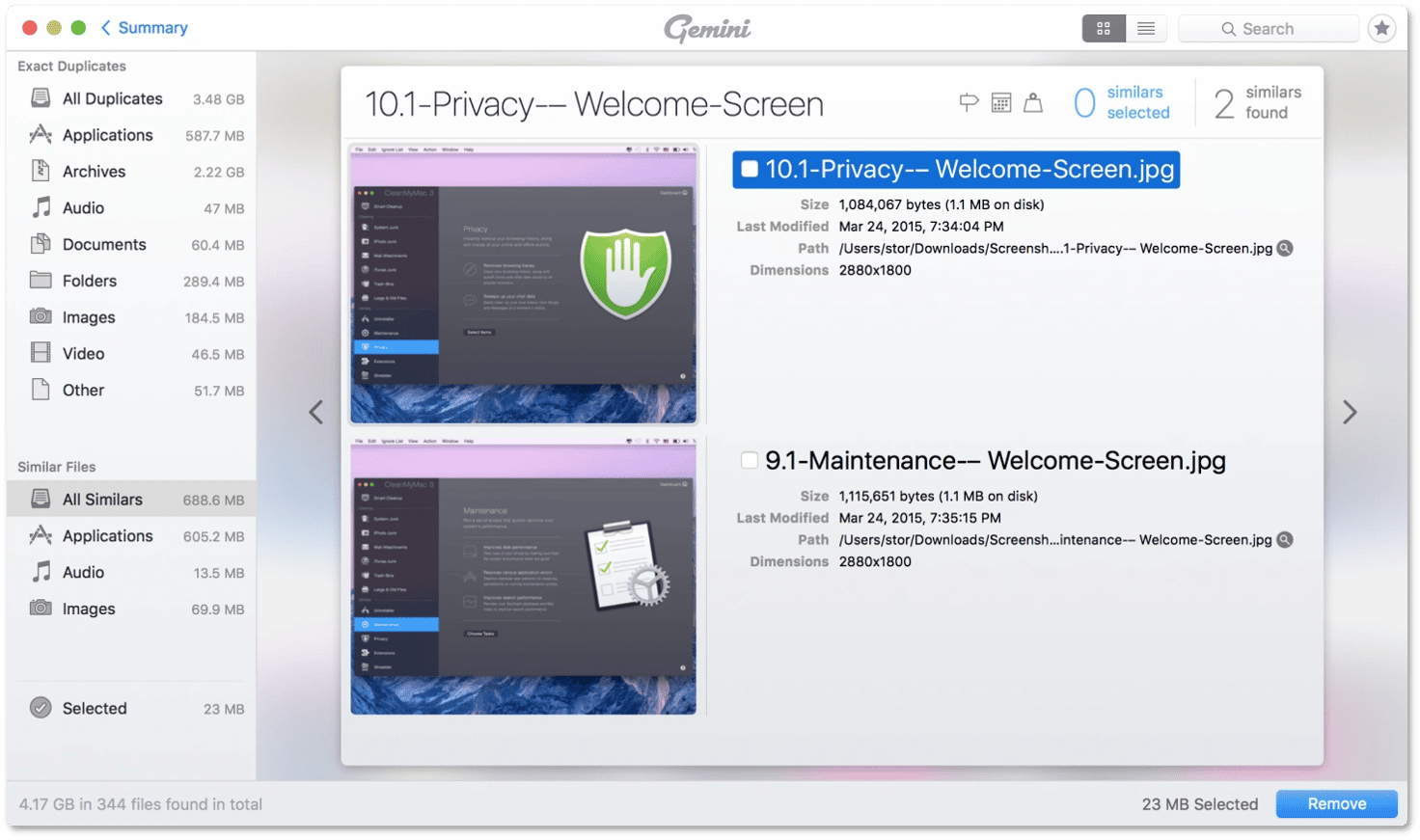Open Applications under Similar Files

tap(131, 536)
